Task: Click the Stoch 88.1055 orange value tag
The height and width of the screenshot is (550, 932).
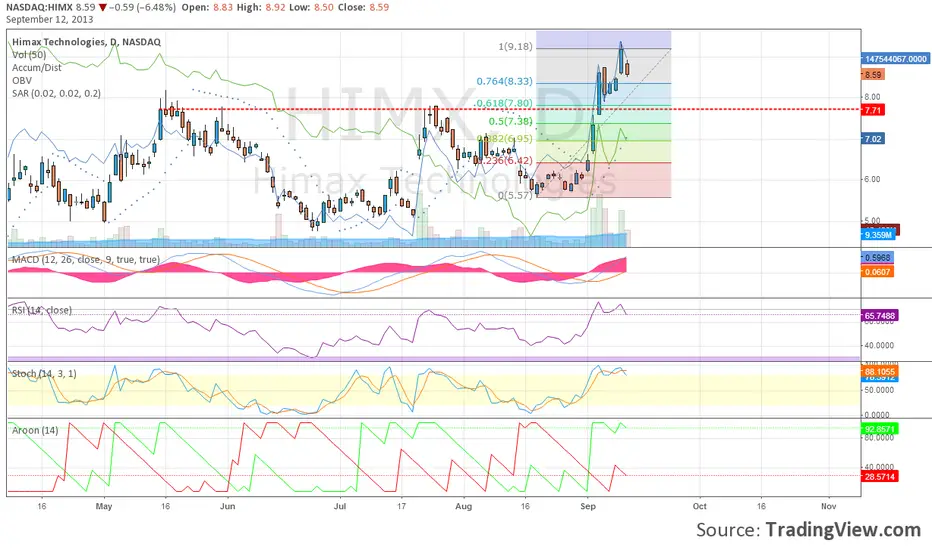Action: point(880,372)
